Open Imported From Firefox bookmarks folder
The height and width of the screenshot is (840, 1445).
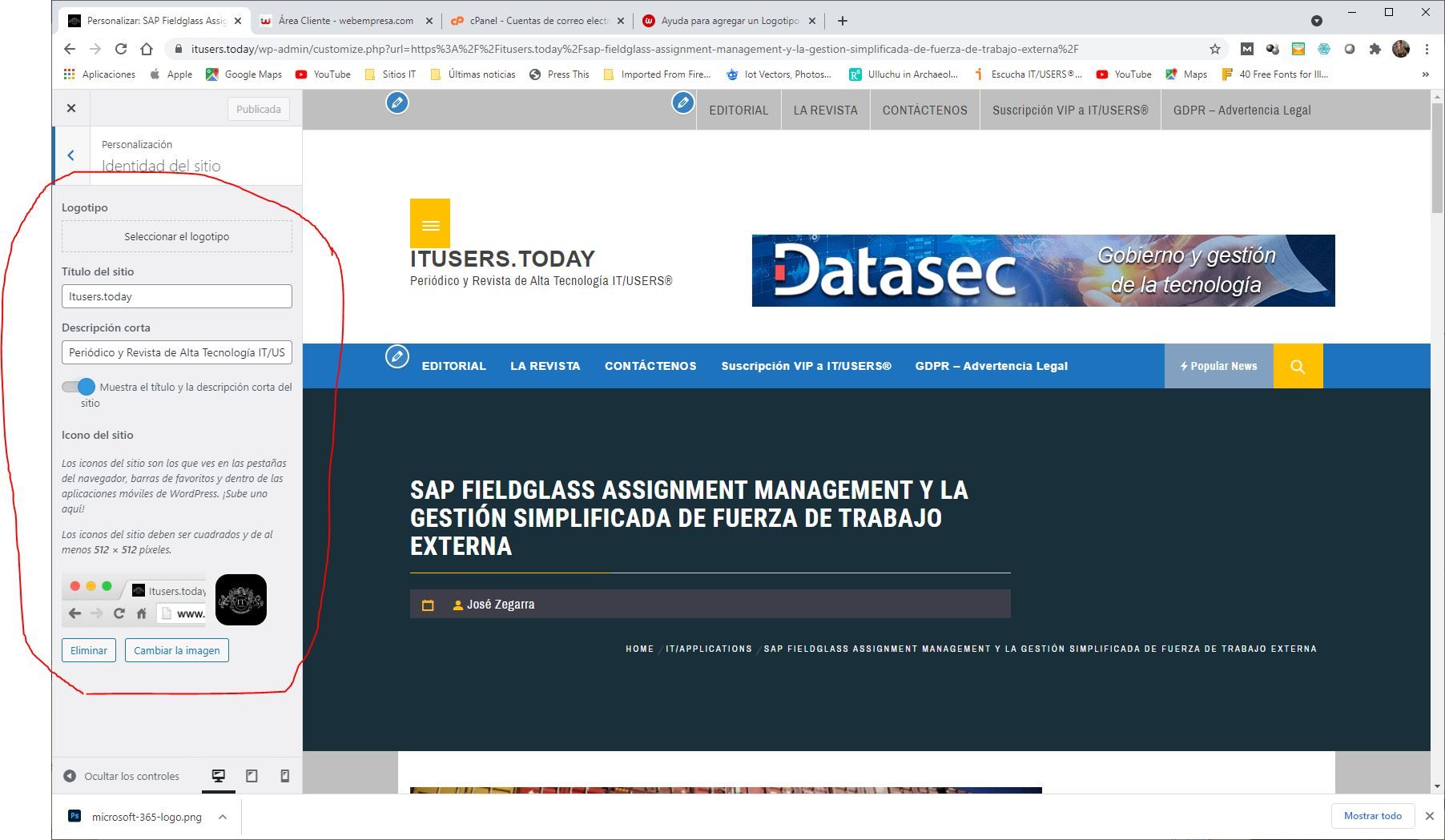657,74
